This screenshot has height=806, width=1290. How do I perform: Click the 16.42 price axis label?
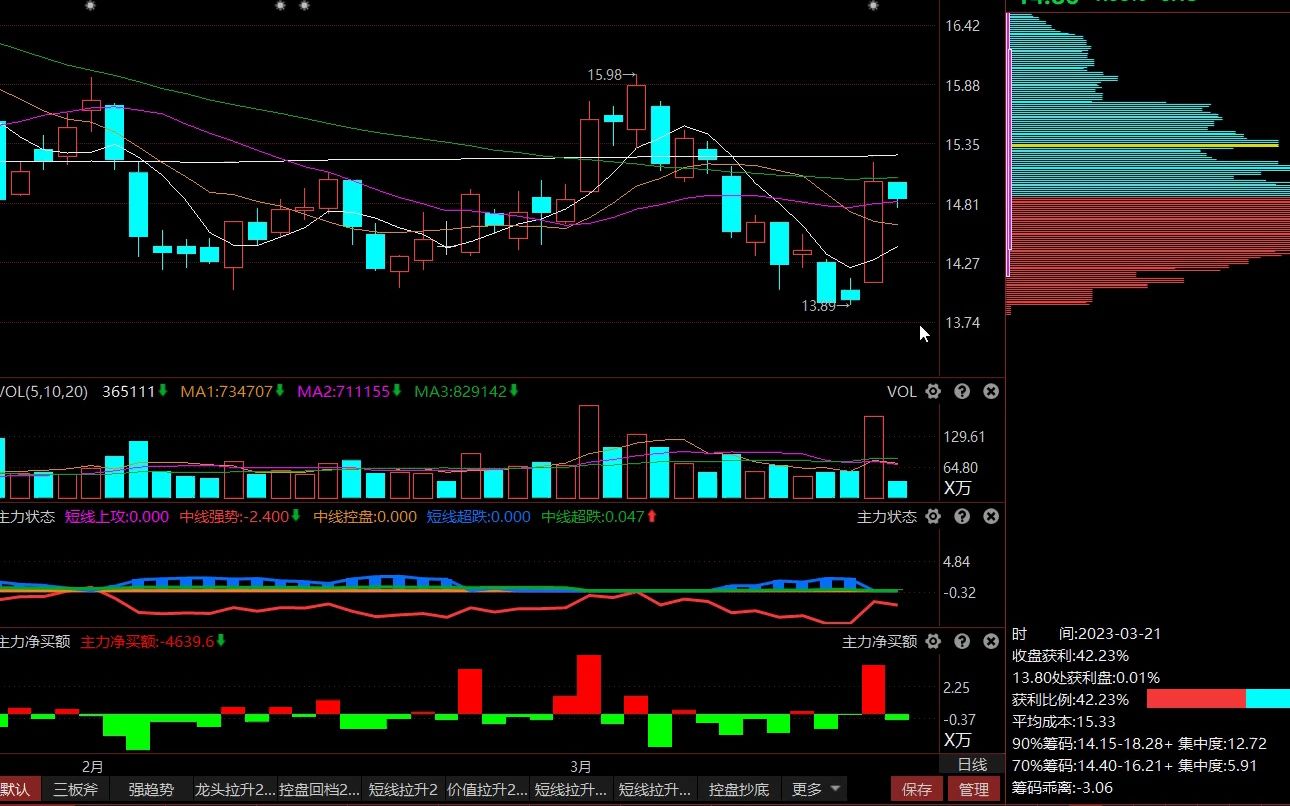pyautogui.click(x=962, y=26)
